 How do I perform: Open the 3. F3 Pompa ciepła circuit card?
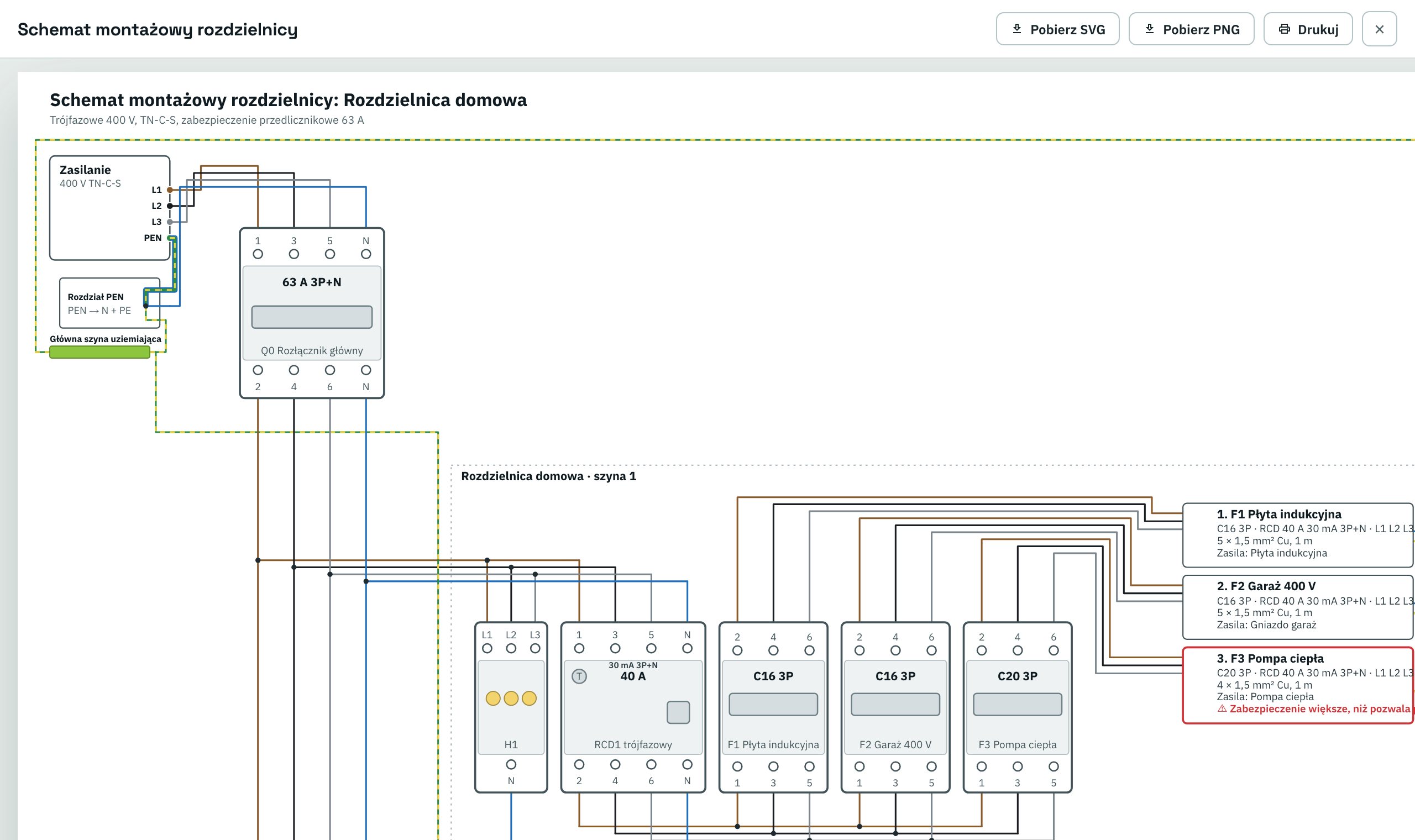tap(1297, 685)
